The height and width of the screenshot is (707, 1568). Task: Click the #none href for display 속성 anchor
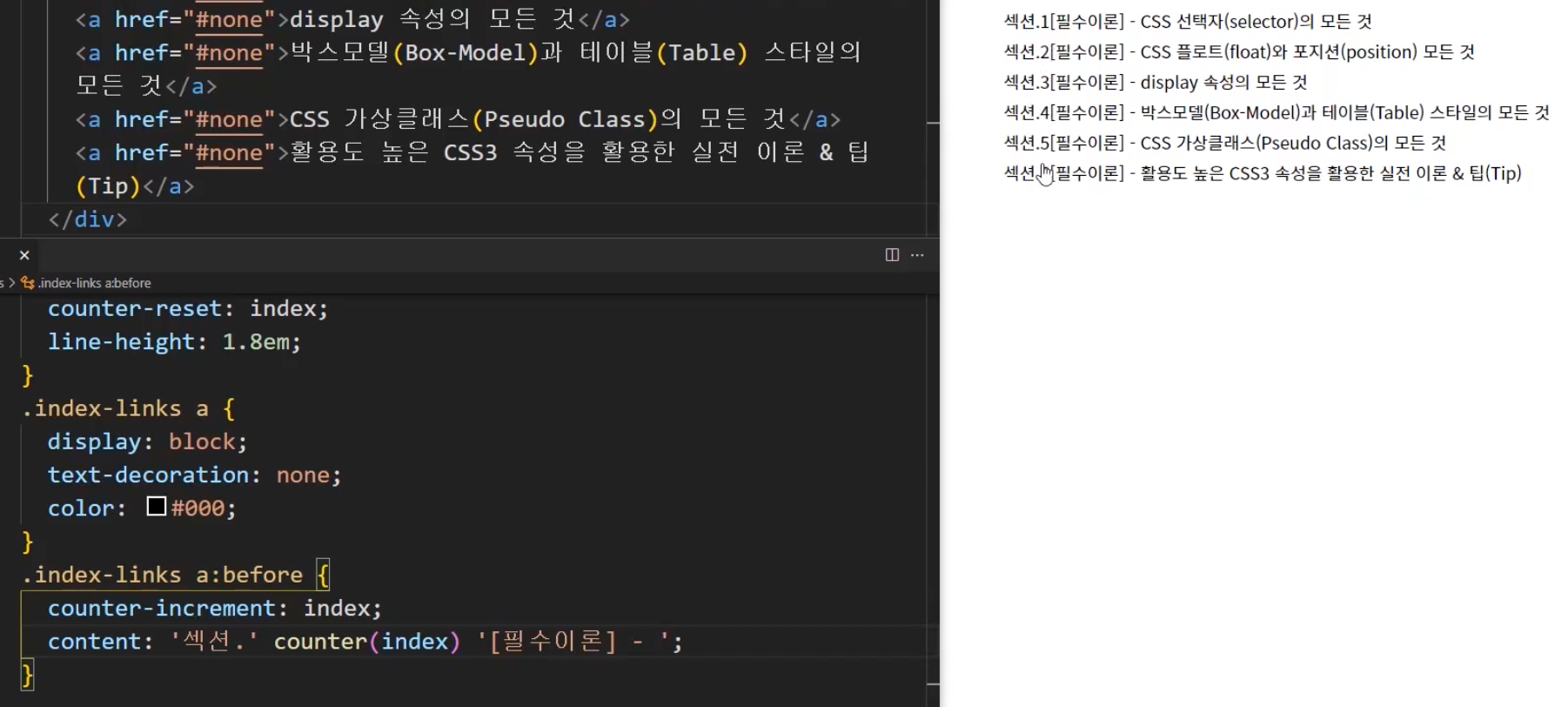pyautogui.click(x=229, y=19)
